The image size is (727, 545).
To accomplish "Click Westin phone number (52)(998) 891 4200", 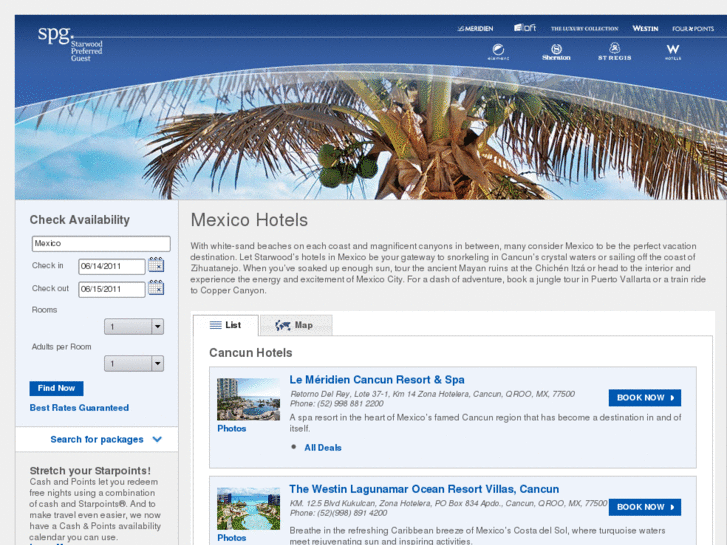I will (351, 513).
